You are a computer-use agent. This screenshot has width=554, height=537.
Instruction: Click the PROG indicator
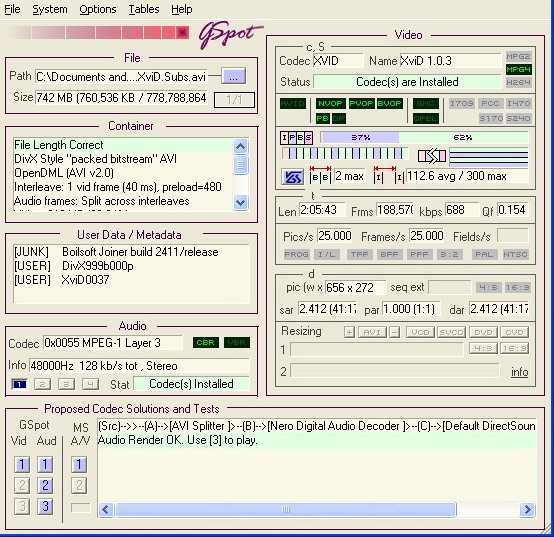tap(296, 254)
